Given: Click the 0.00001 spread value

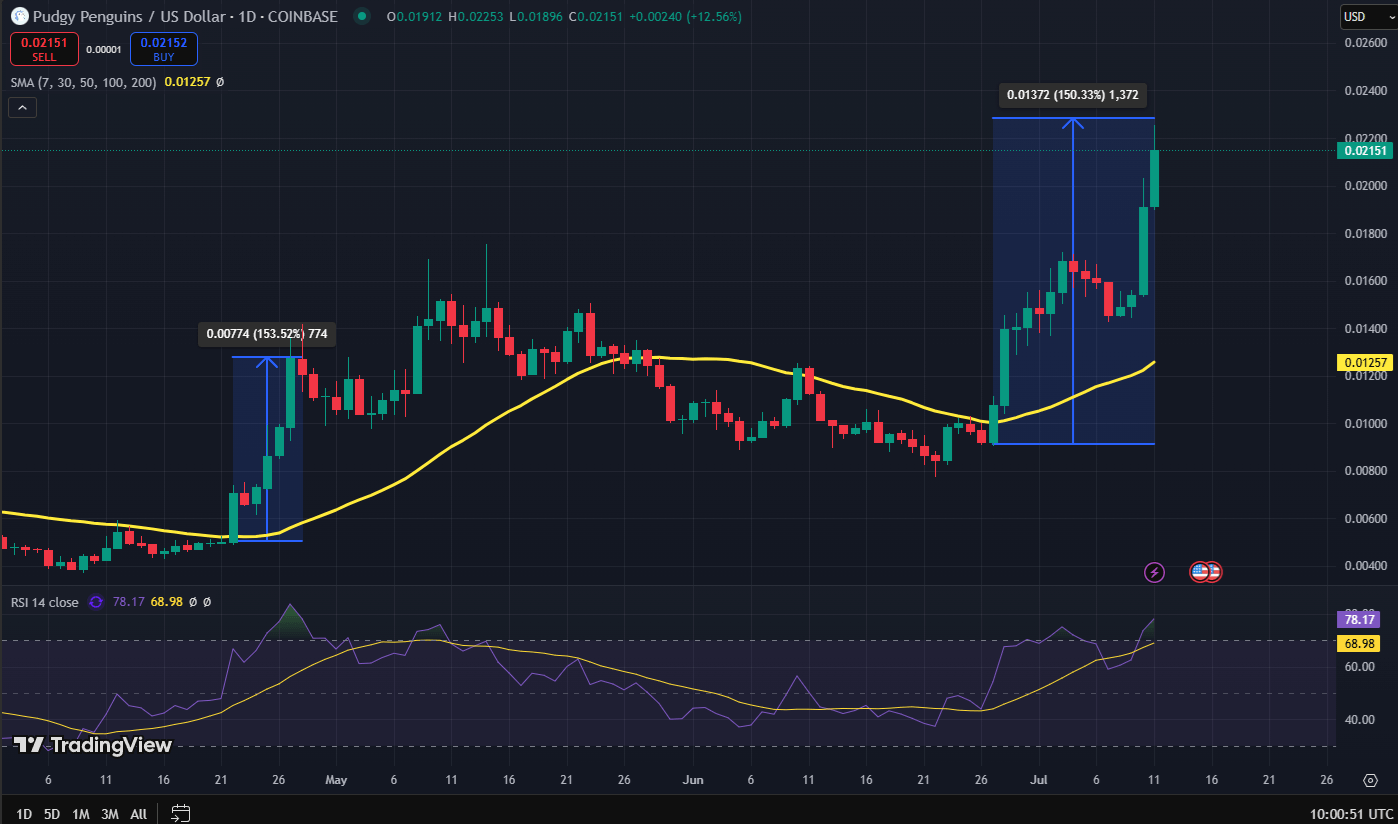Looking at the screenshot, I should (x=104, y=49).
